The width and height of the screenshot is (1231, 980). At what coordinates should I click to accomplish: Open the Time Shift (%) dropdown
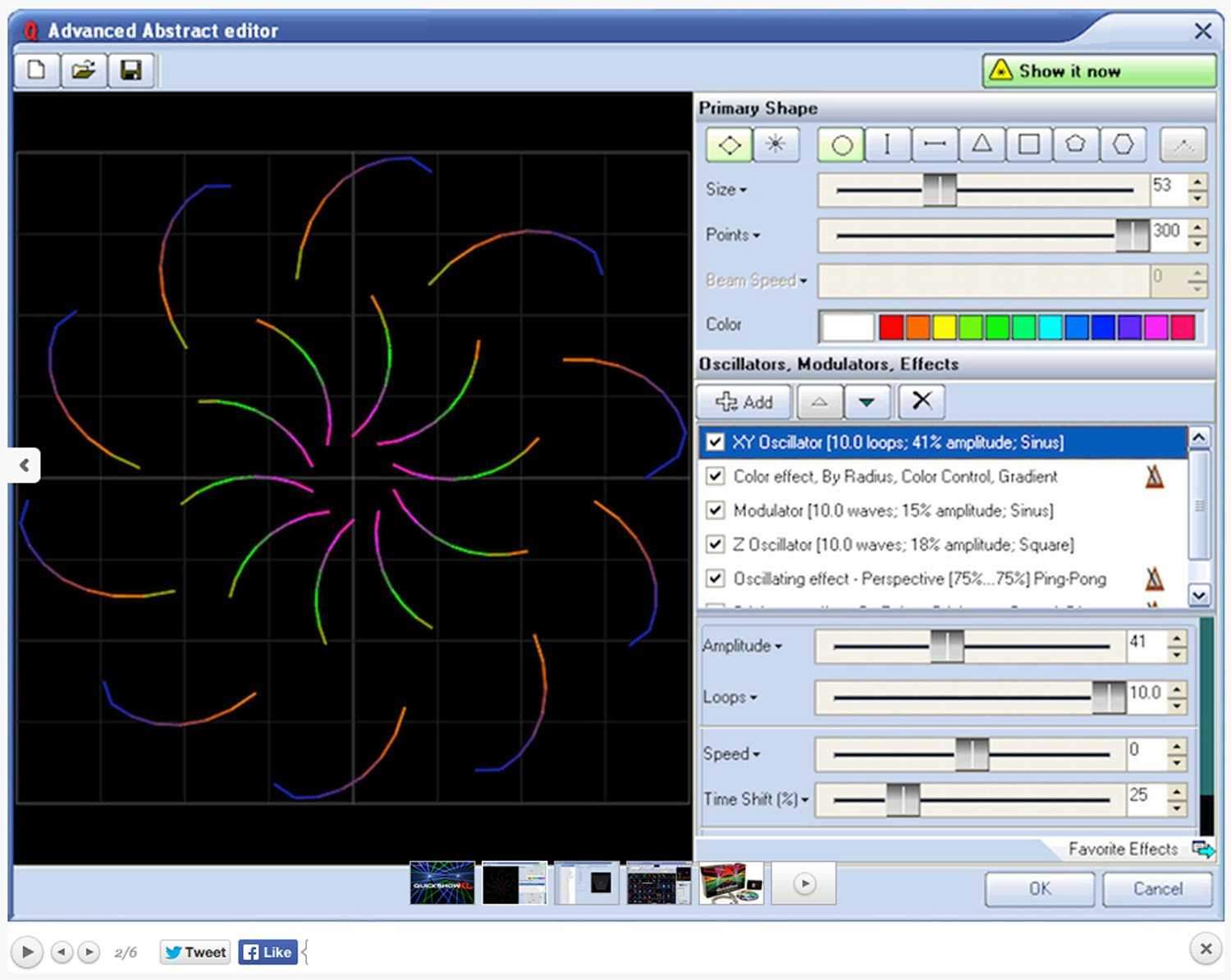tap(805, 800)
